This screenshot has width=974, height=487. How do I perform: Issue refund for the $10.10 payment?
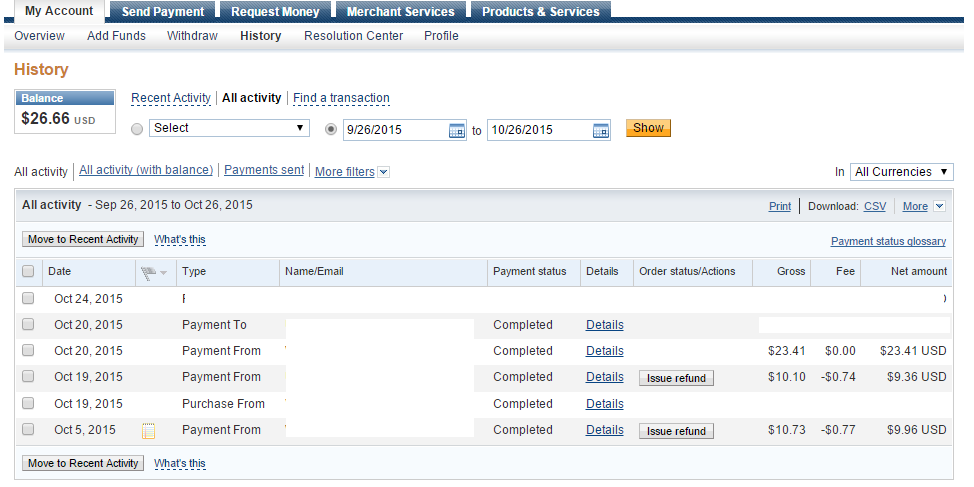[676, 378]
